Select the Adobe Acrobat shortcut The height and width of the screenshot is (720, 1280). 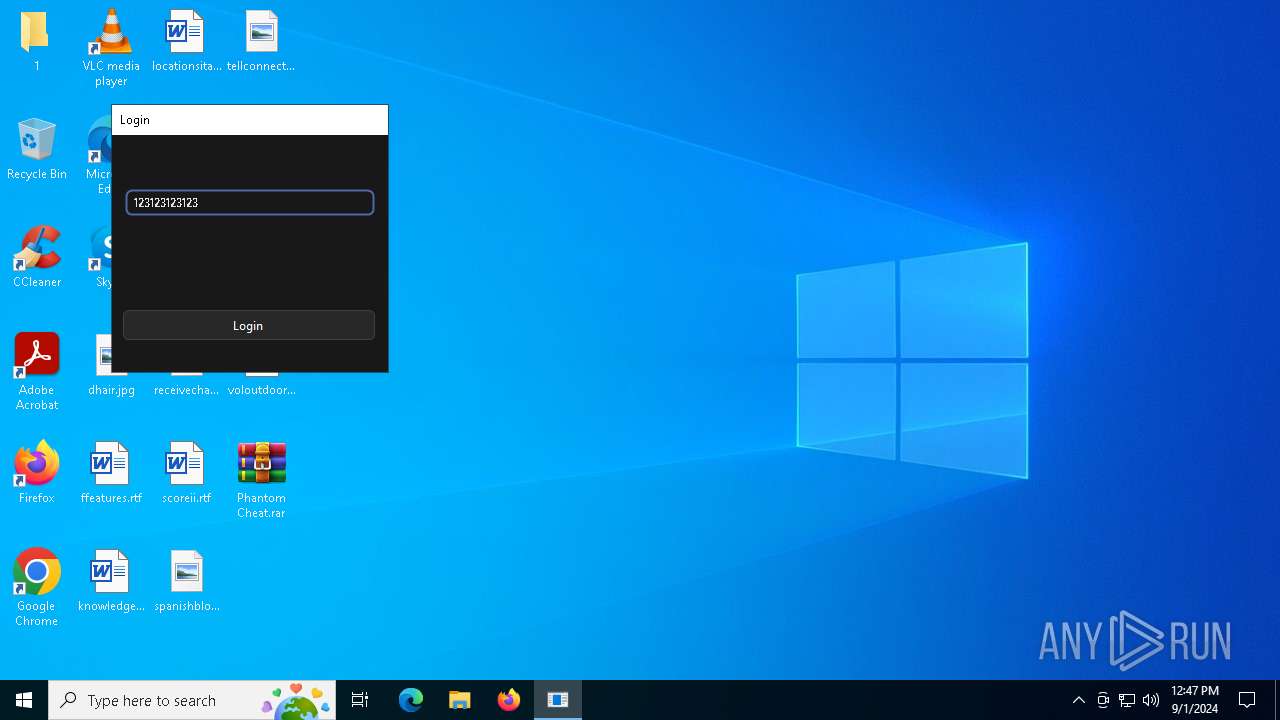tap(36, 372)
